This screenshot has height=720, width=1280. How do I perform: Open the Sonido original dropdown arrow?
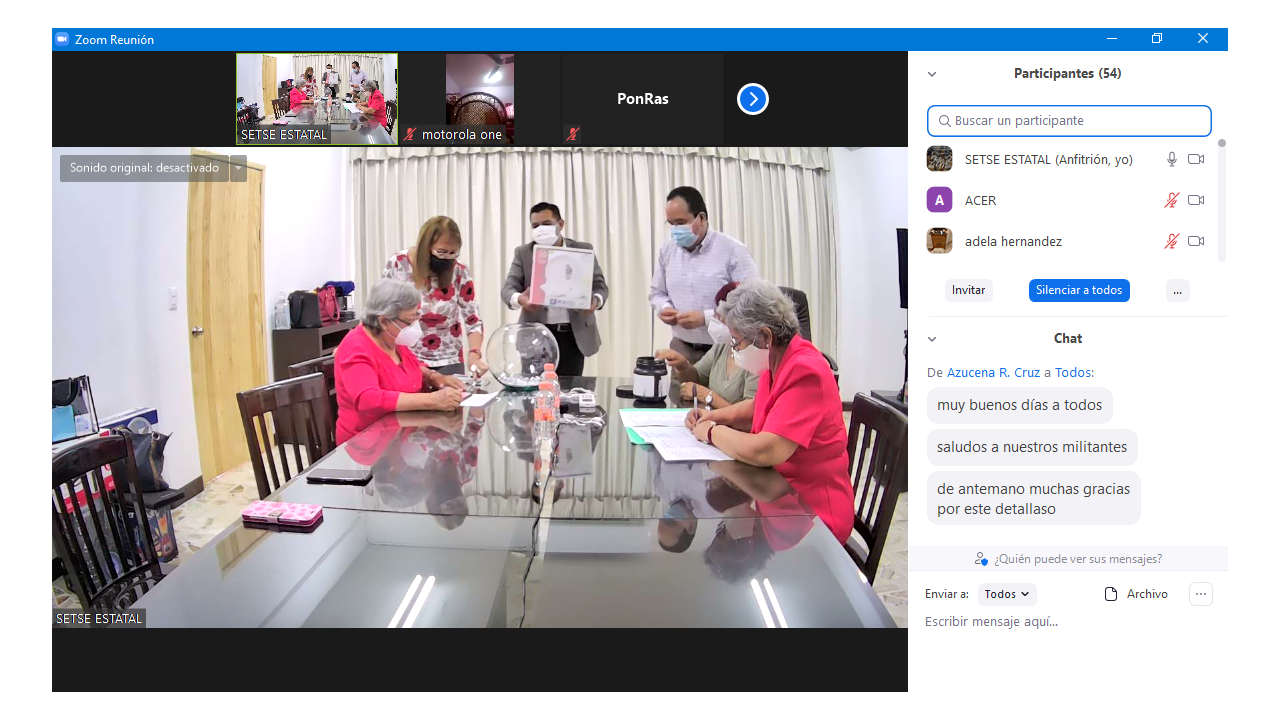(x=238, y=168)
